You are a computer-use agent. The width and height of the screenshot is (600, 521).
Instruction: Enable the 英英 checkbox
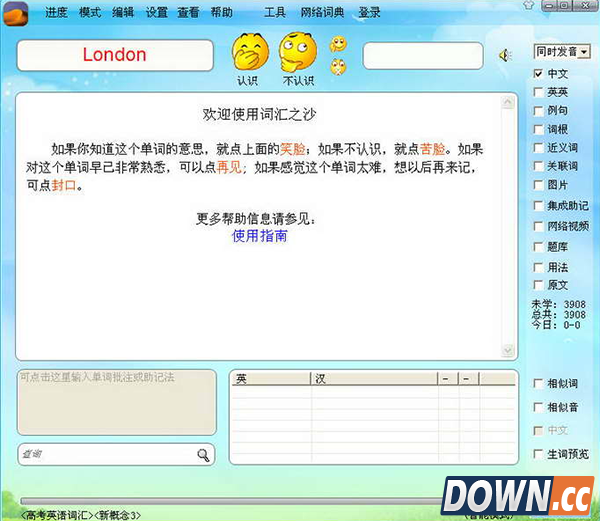pyautogui.click(x=539, y=93)
